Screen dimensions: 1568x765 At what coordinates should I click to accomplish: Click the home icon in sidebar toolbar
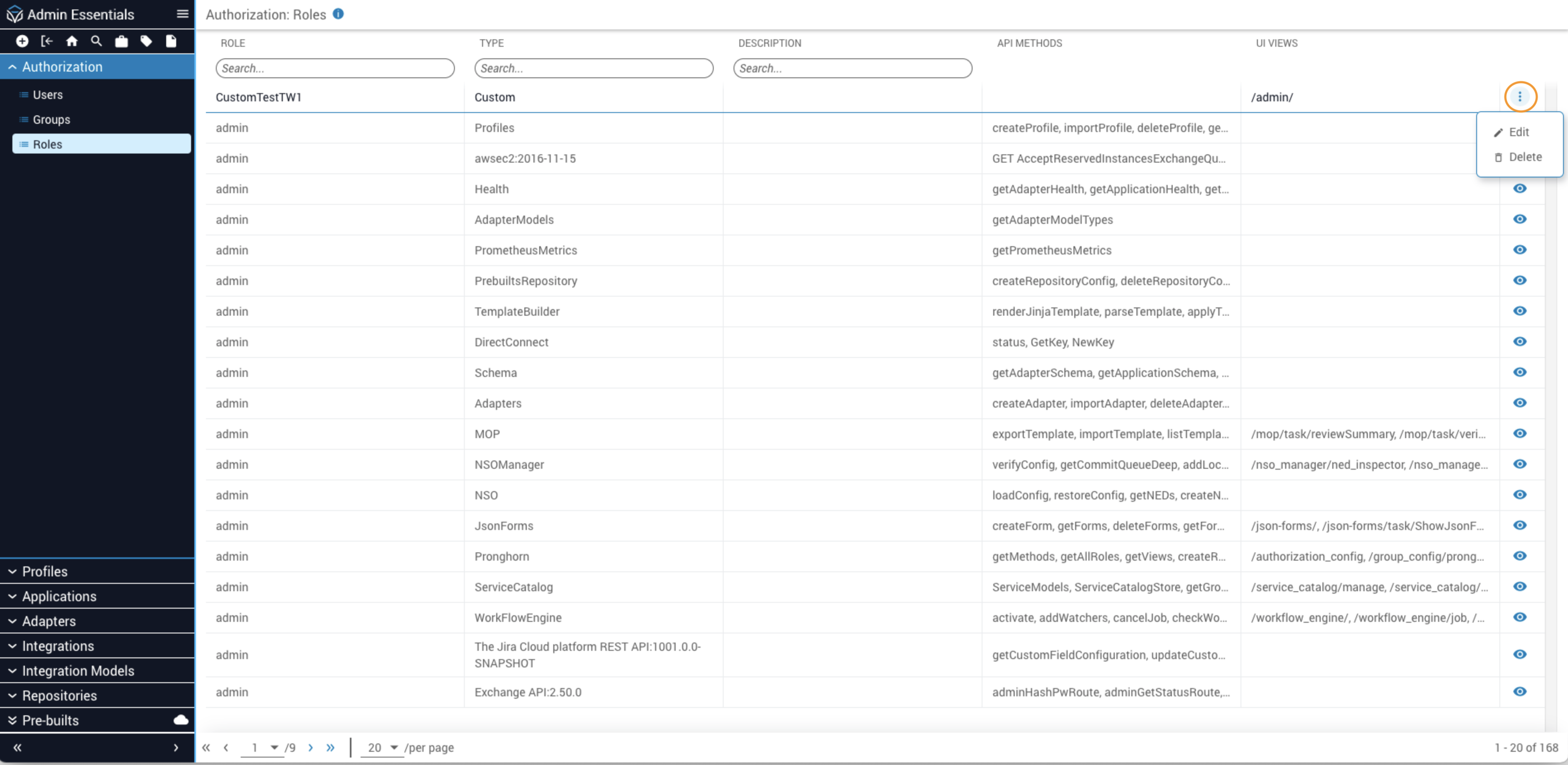(x=72, y=41)
